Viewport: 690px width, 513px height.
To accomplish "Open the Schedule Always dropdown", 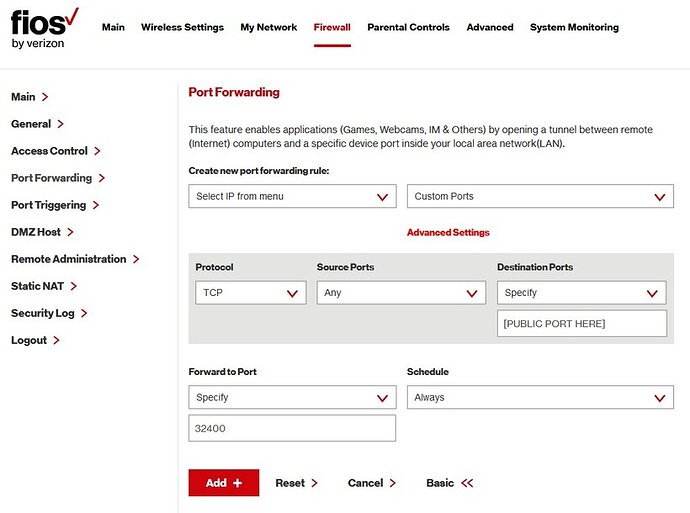I will pyautogui.click(x=540, y=398).
